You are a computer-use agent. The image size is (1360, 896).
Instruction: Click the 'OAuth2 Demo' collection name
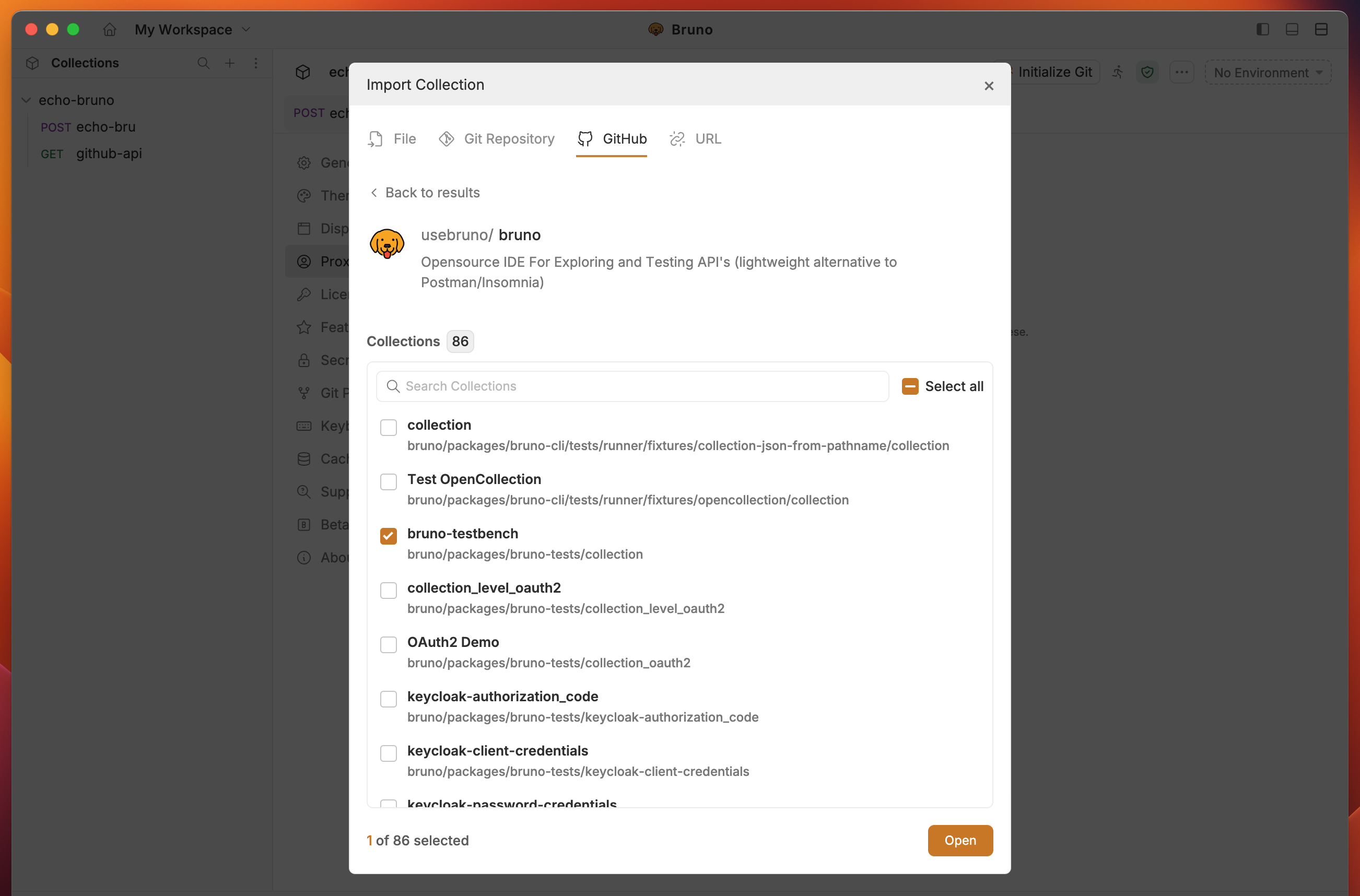(453, 642)
